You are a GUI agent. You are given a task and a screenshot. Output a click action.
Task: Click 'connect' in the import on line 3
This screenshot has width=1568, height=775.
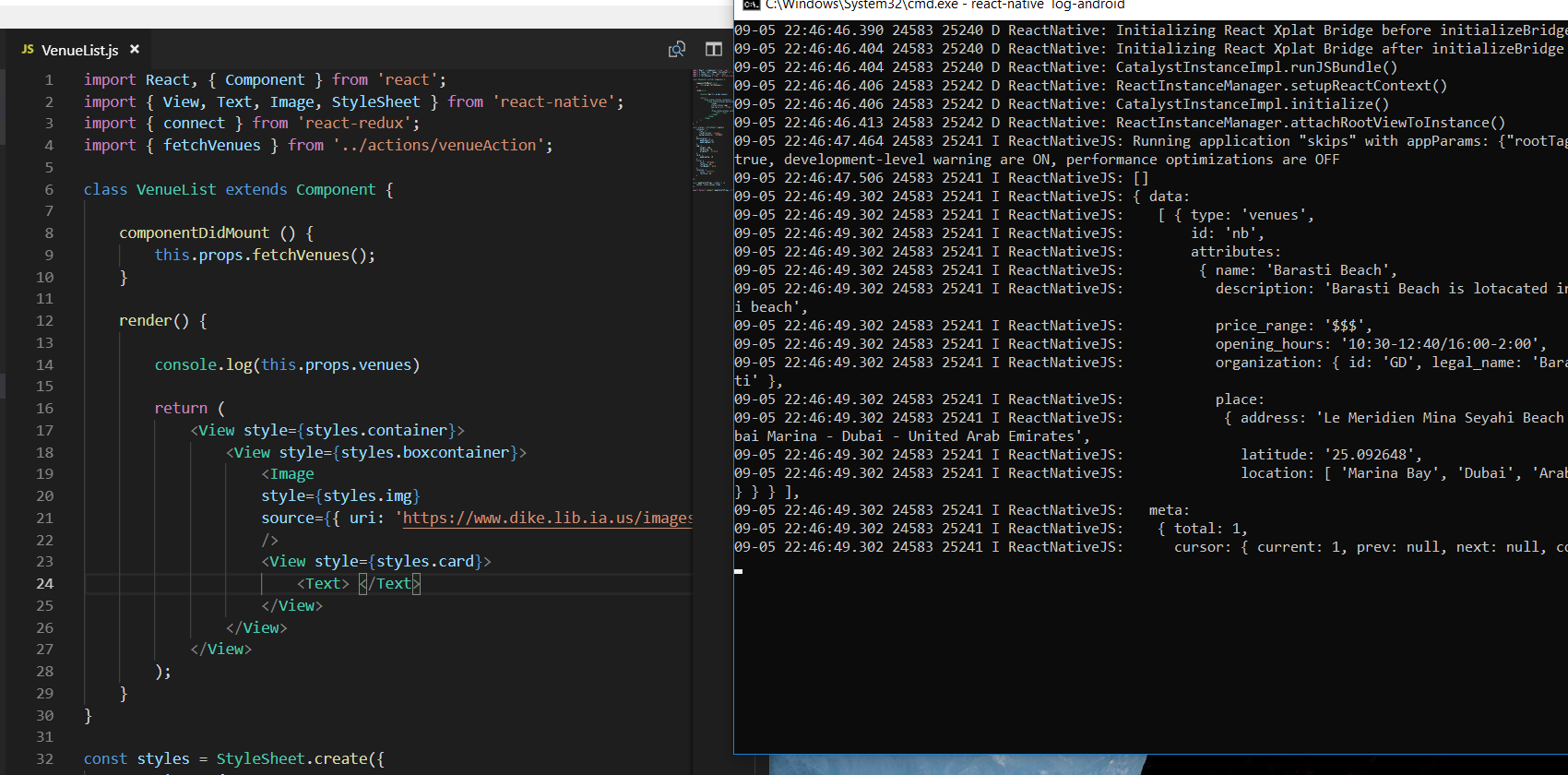coord(194,123)
